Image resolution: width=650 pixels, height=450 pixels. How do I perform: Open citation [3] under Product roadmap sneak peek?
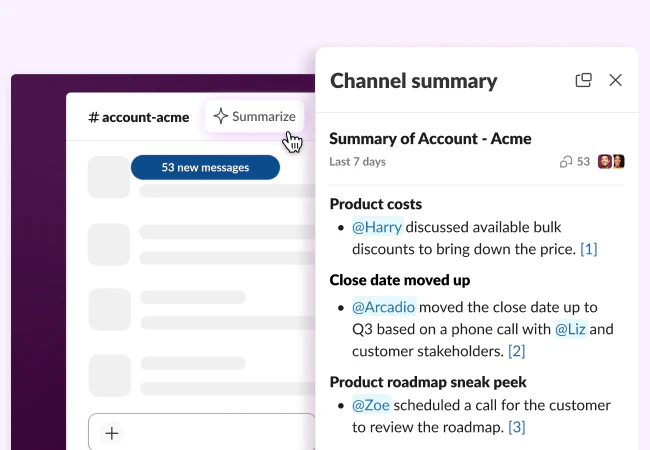coord(516,427)
